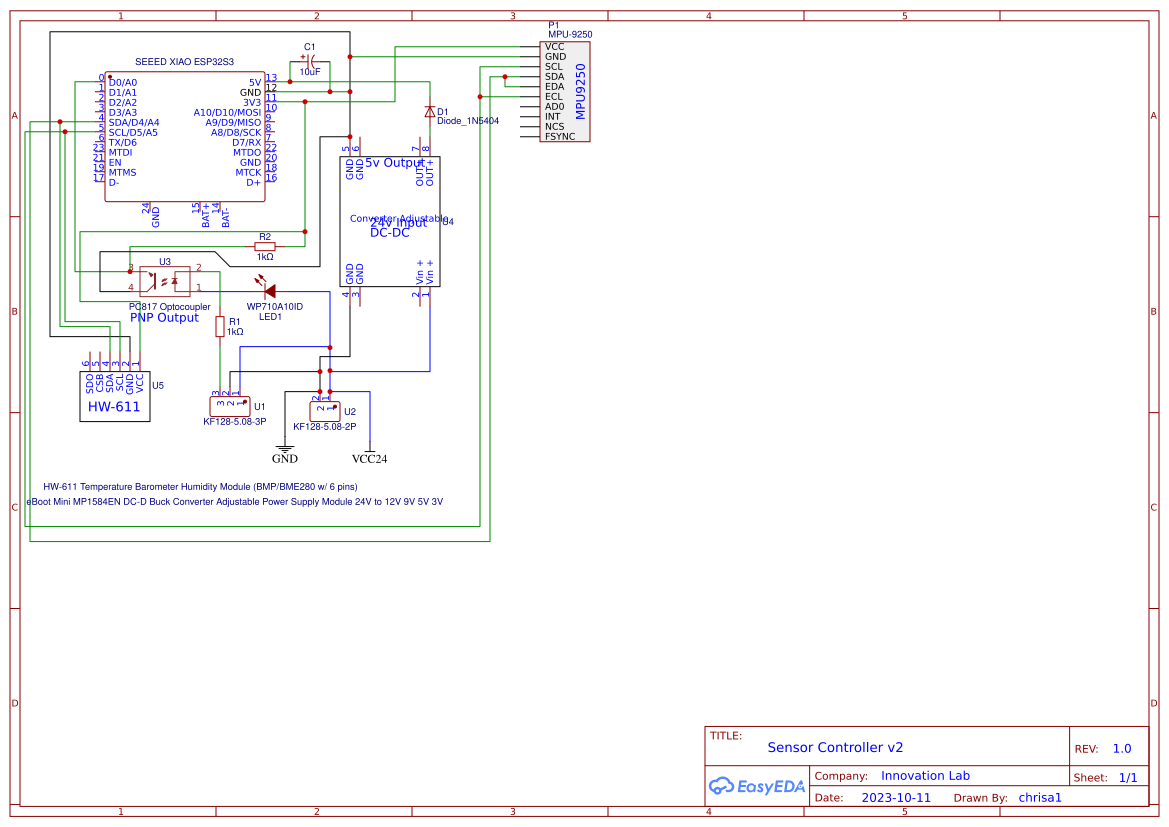Click the EasyEDA cloud logo
Image resolution: width=1169 pixels, height=827 pixels.
pyautogui.click(x=757, y=786)
